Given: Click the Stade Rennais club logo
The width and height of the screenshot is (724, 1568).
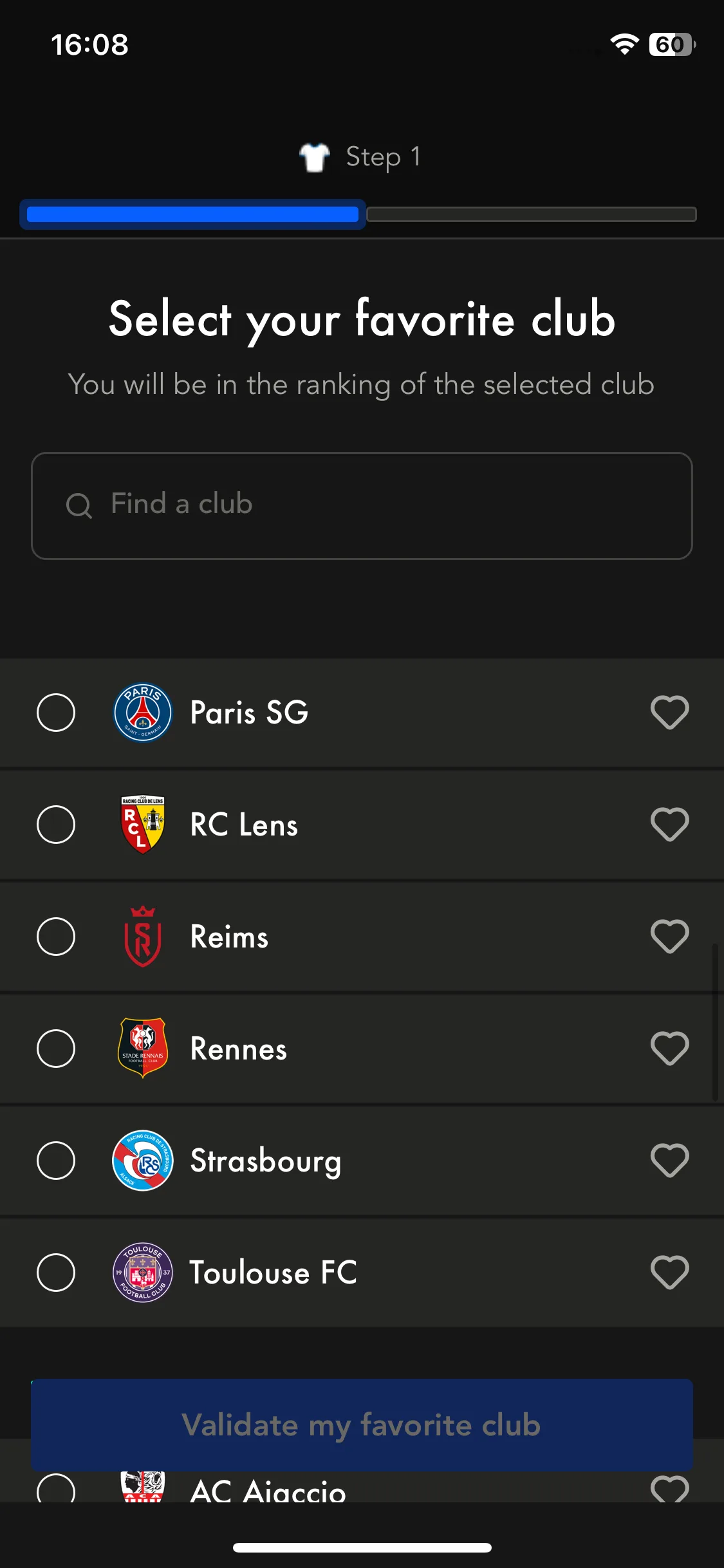Looking at the screenshot, I should [x=143, y=1049].
